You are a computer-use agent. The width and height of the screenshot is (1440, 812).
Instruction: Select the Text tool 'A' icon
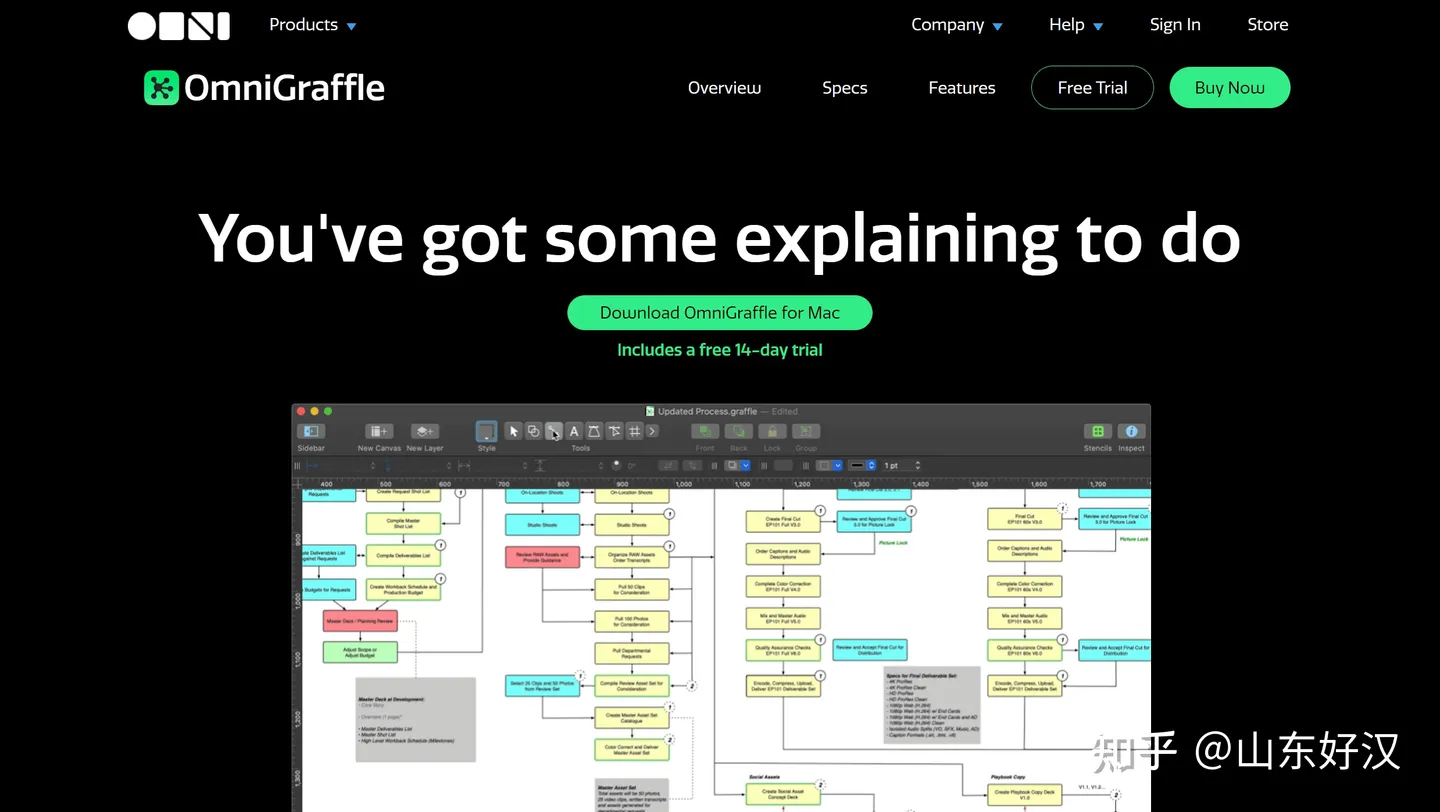(x=574, y=431)
